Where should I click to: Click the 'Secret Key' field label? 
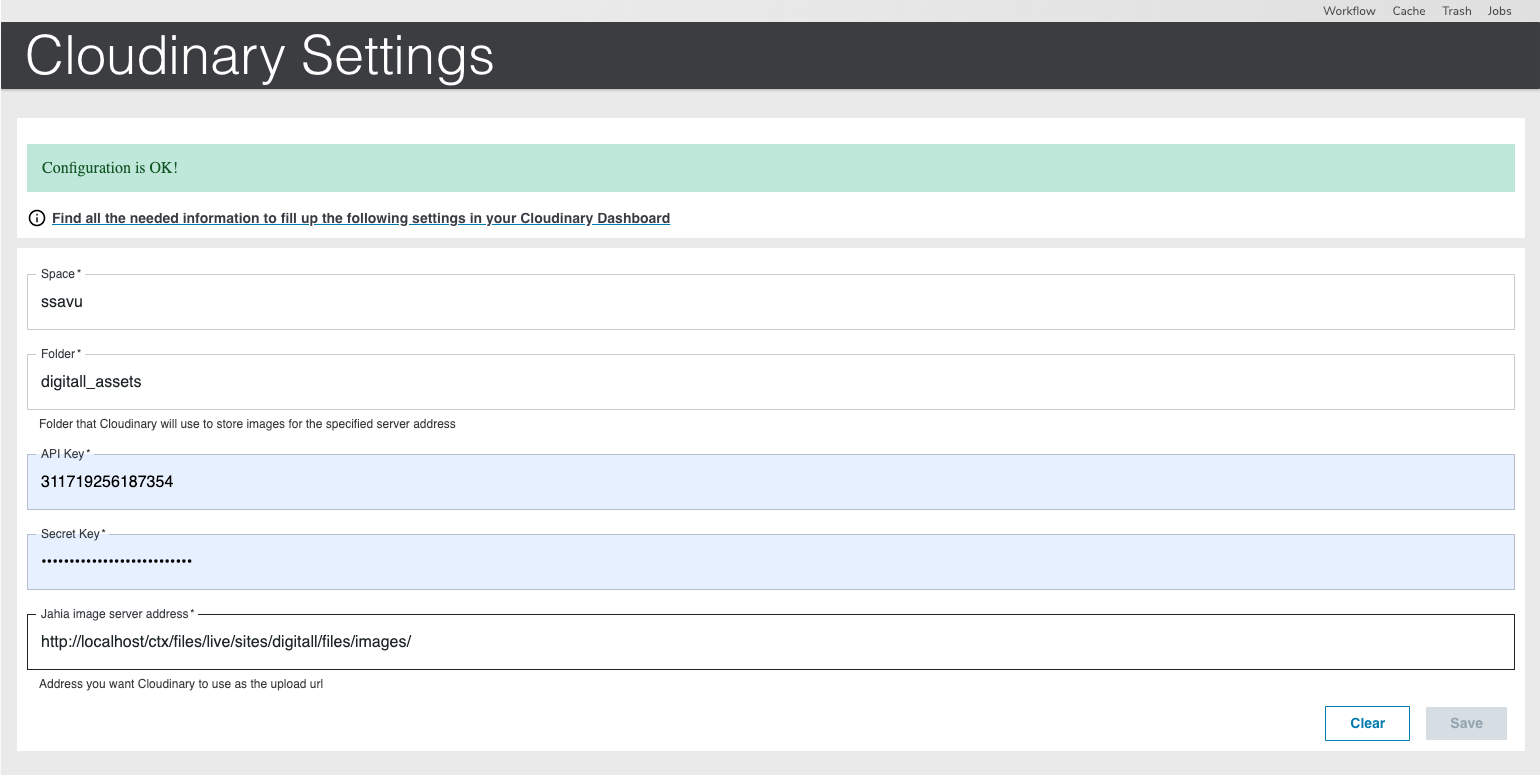click(x=72, y=534)
